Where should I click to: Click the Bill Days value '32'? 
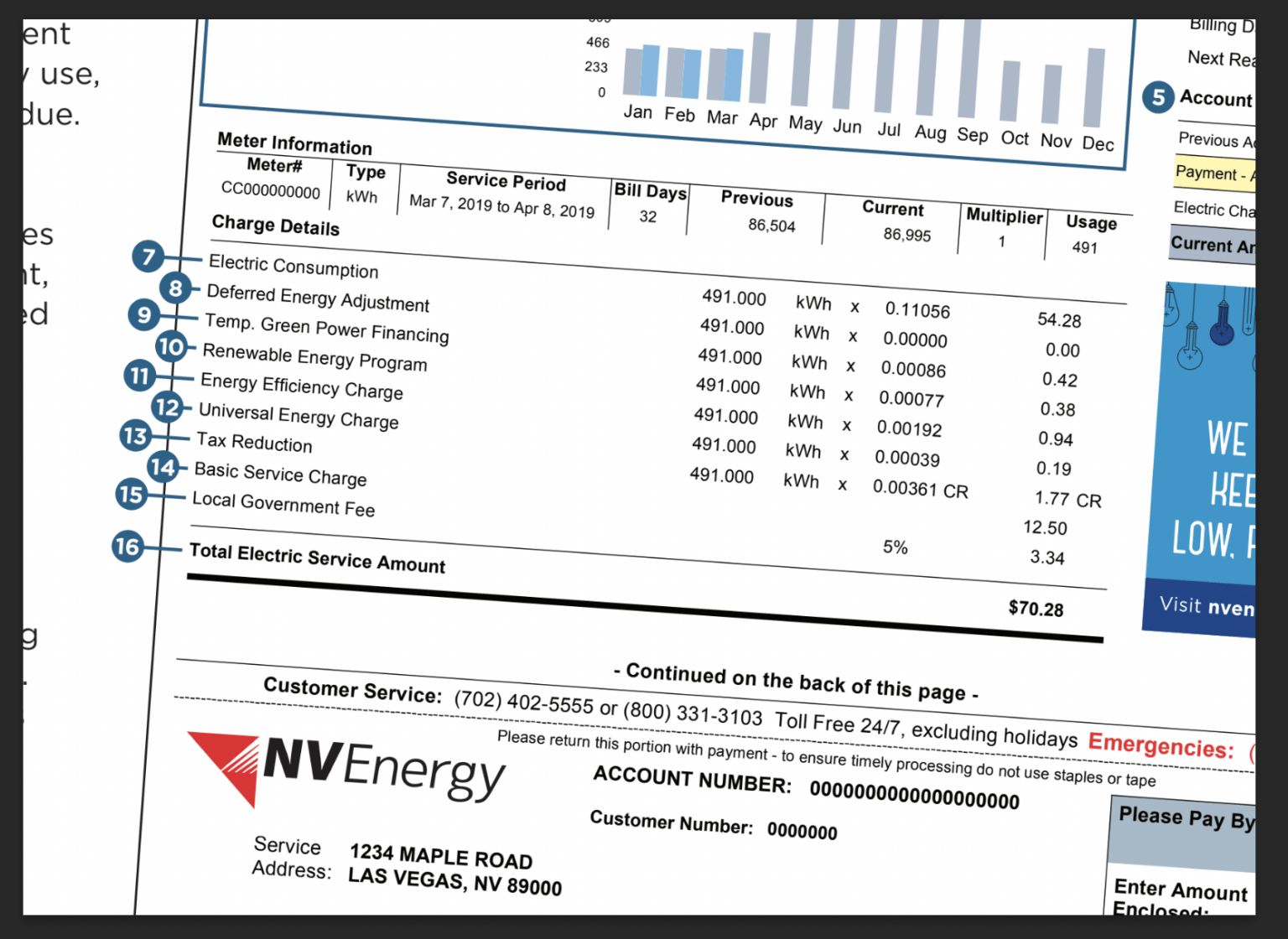coord(648,216)
